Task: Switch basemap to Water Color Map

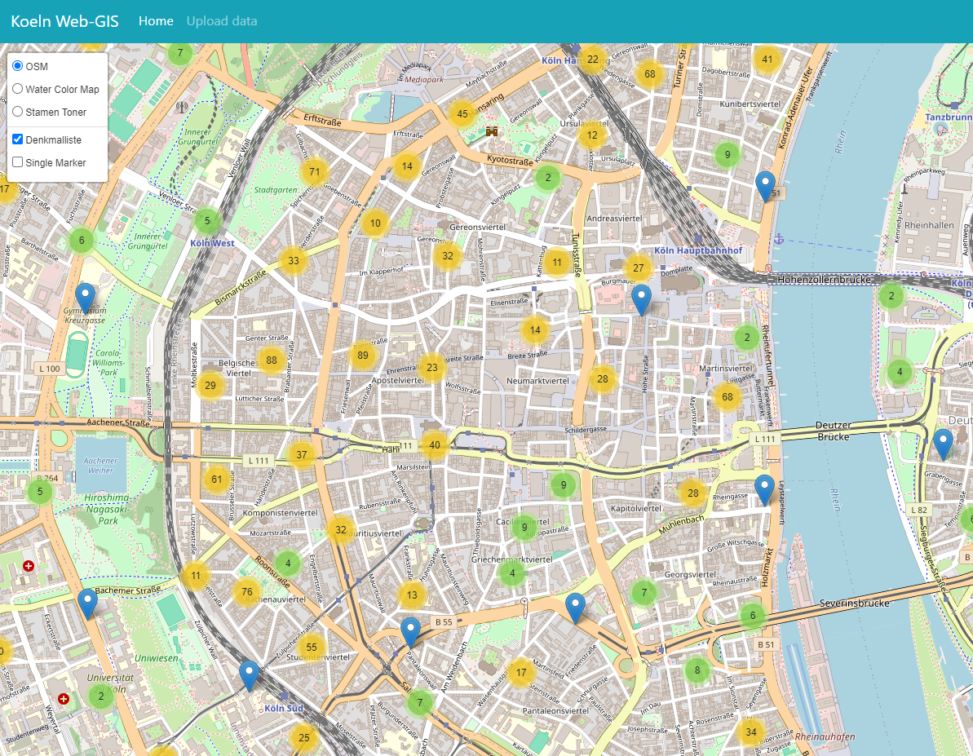Action: 17,89
